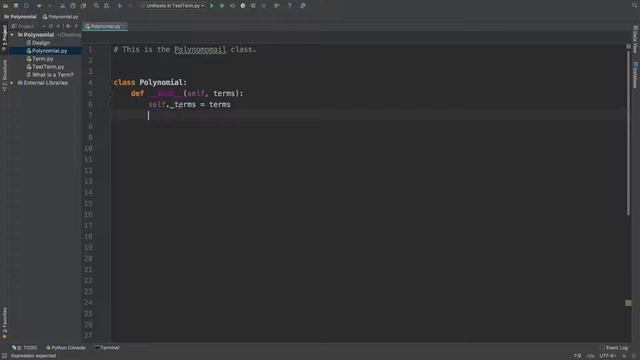Run Unittests with green play icon

[211, 6]
